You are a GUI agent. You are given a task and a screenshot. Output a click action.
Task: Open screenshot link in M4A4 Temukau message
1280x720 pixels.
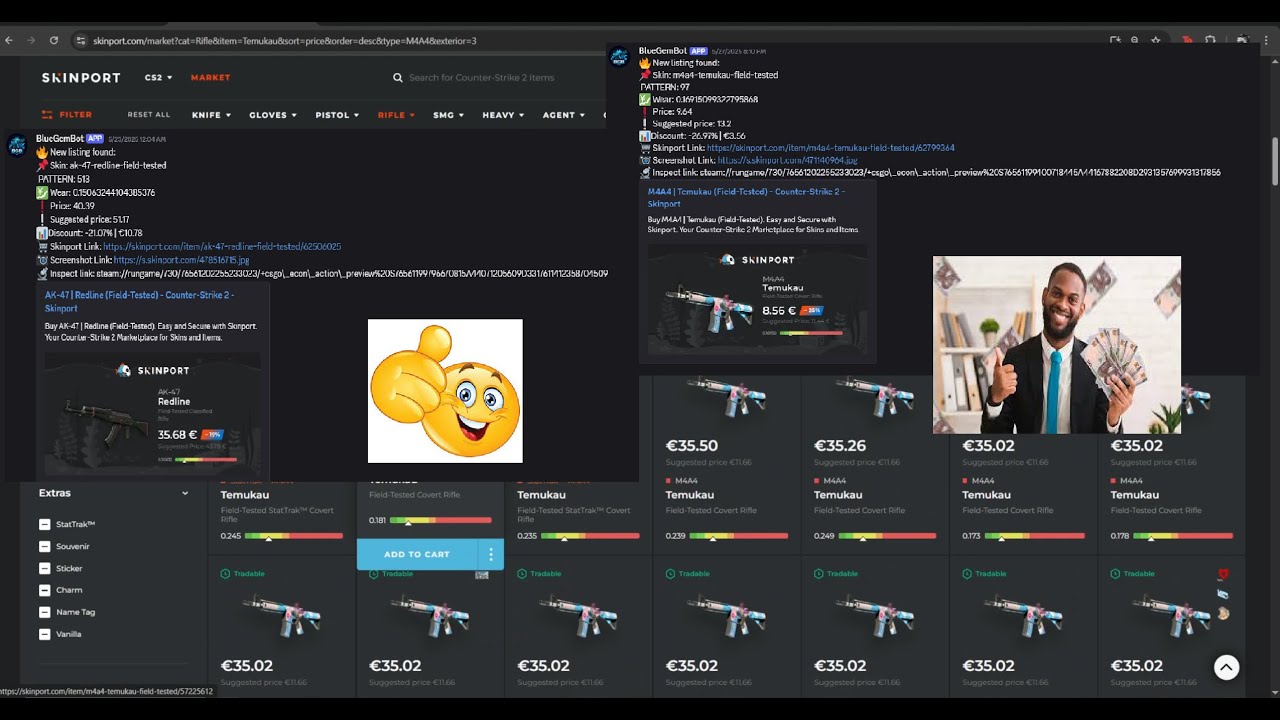[x=787, y=160]
